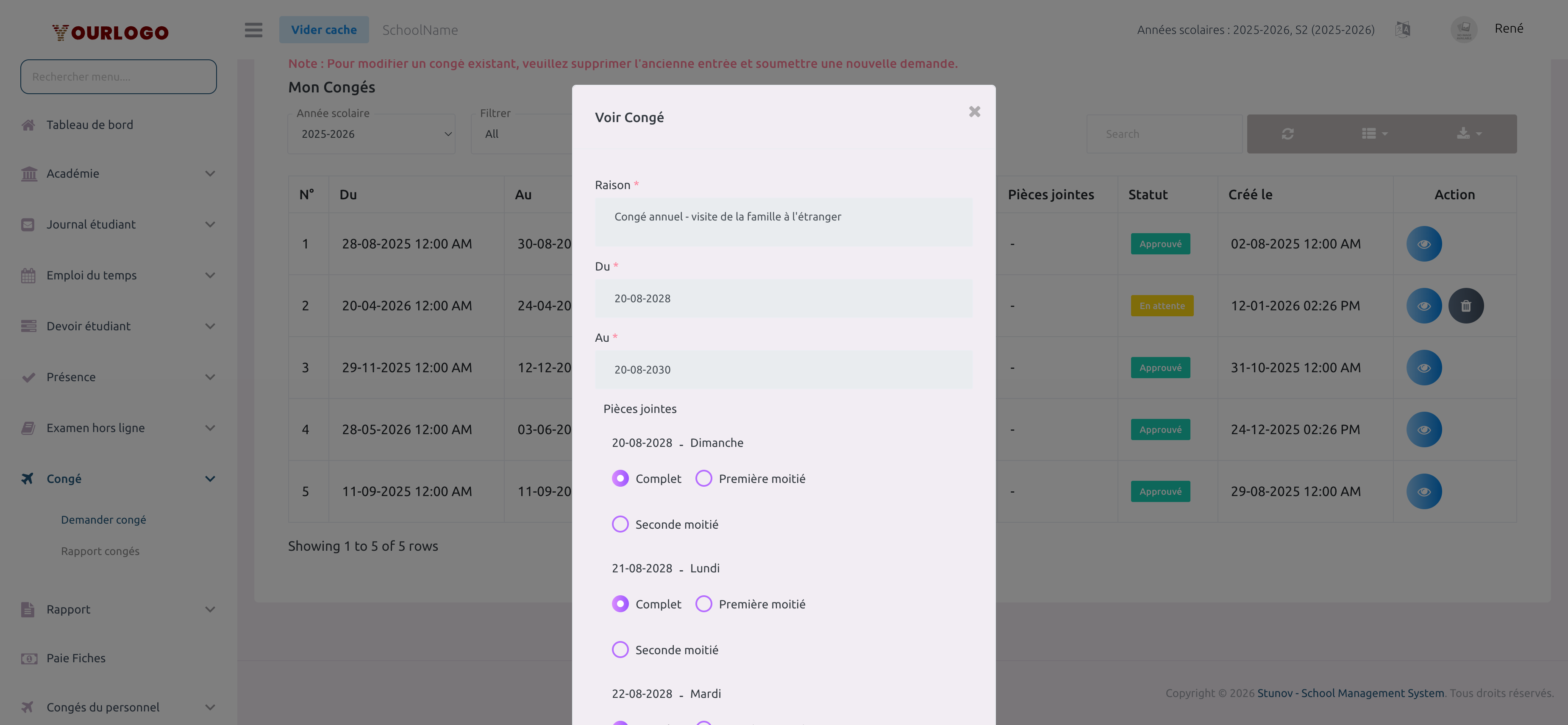Viewport: 1568px width, 725px height.
Task: Click the Rechercher menu search field
Action: [x=118, y=77]
